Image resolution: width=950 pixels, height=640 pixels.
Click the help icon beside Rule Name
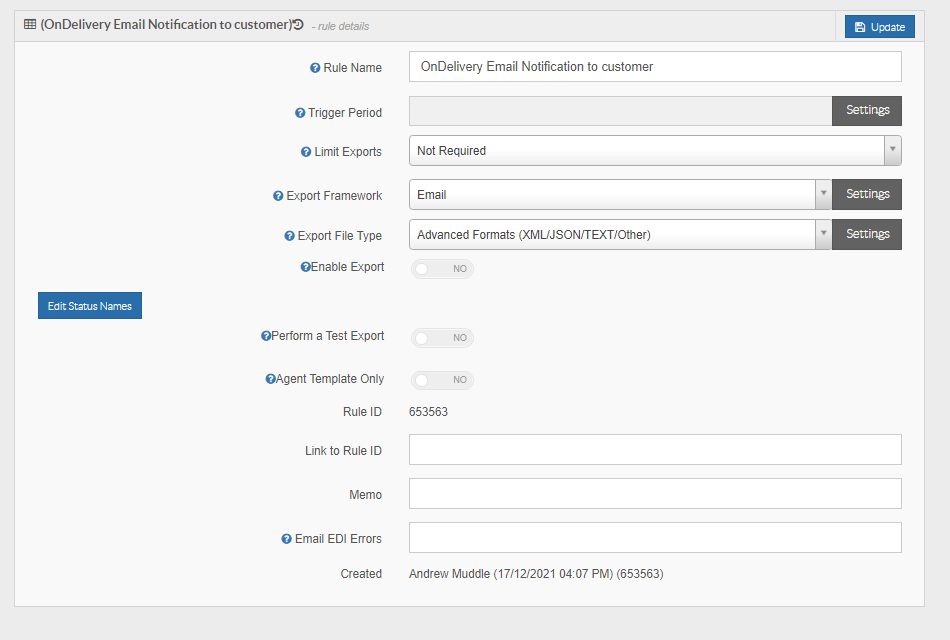click(315, 68)
